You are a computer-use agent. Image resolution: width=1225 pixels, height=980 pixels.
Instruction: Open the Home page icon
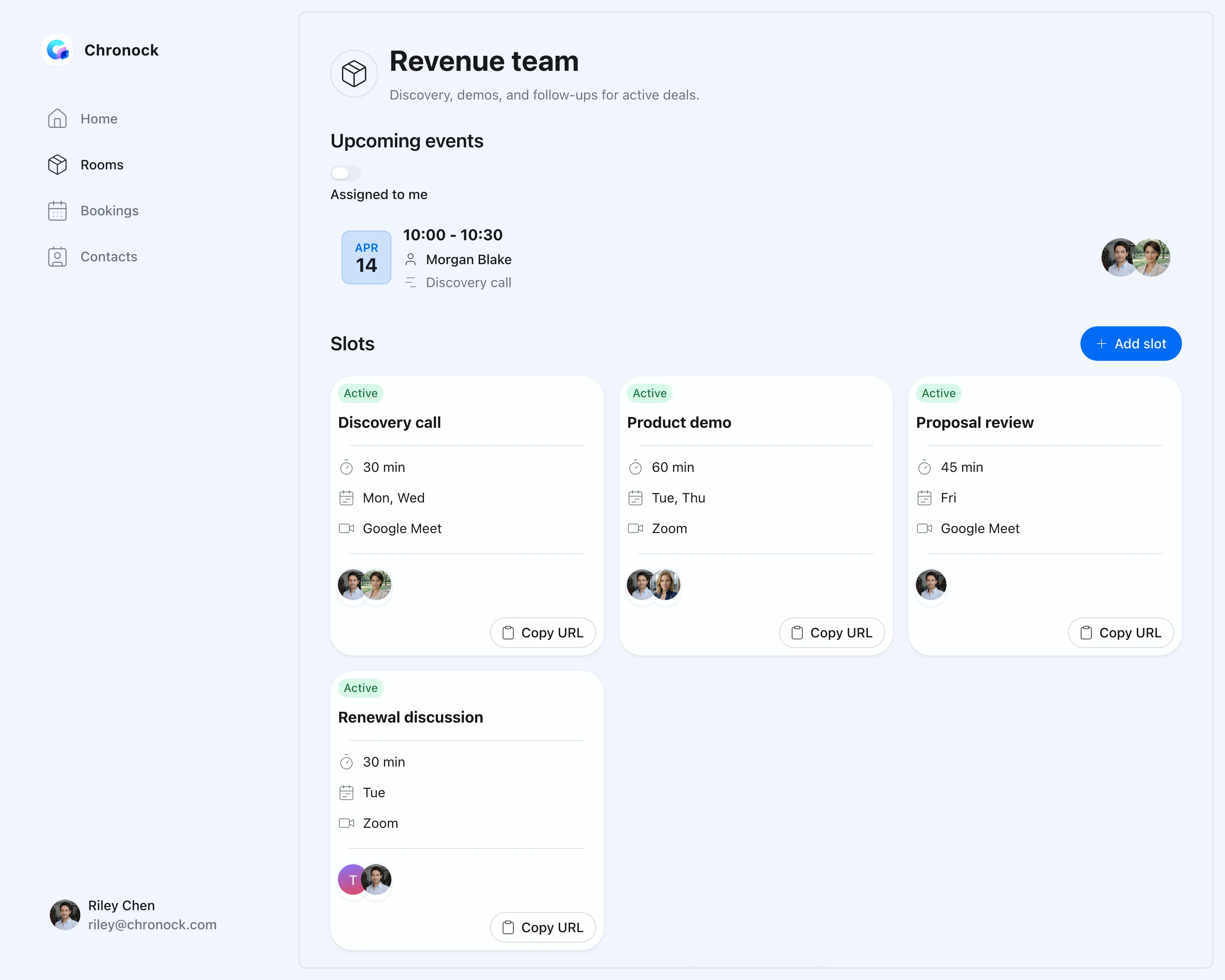[57, 119]
